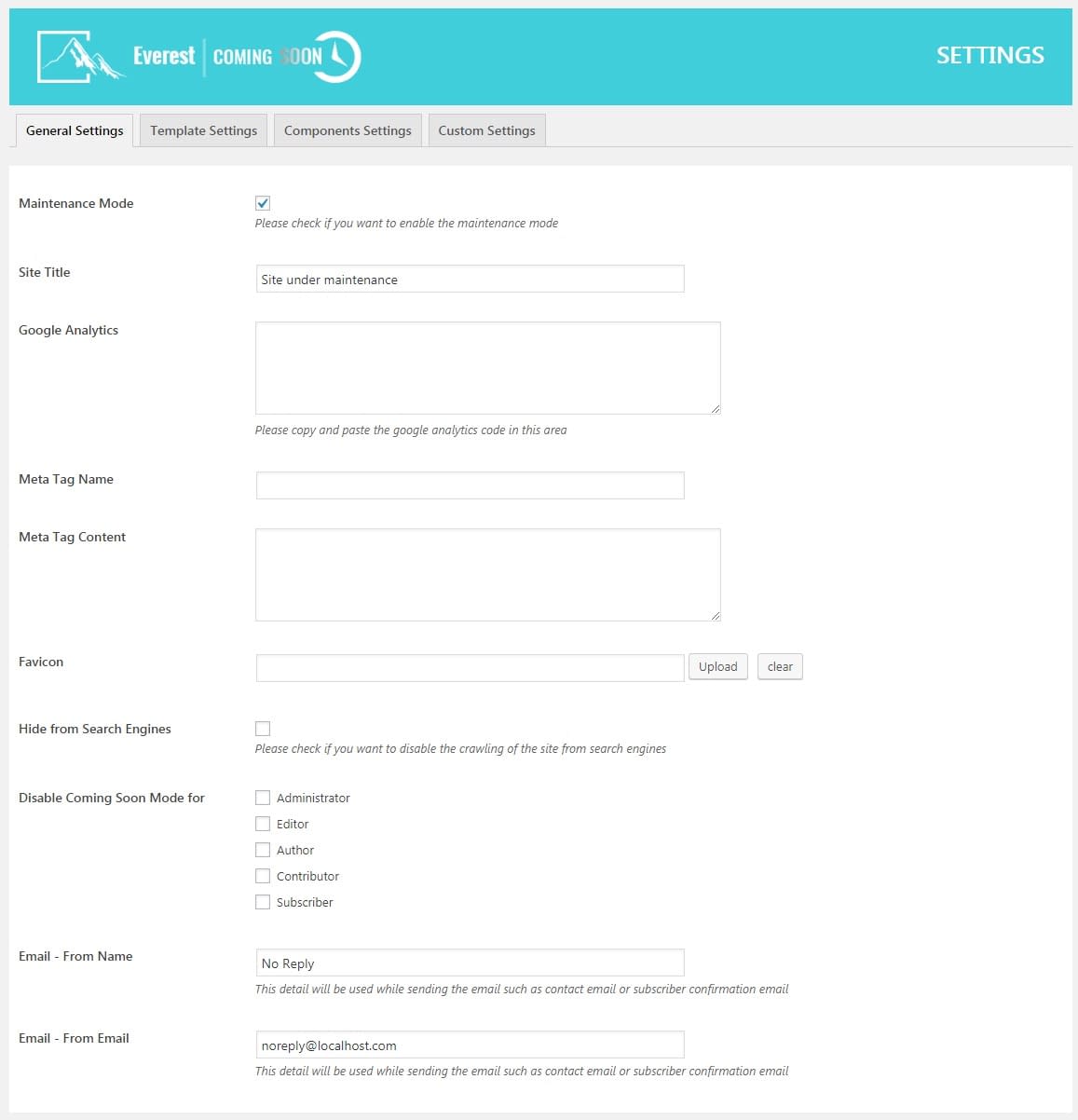
Task: Open the General Settings tab
Action: (x=75, y=130)
